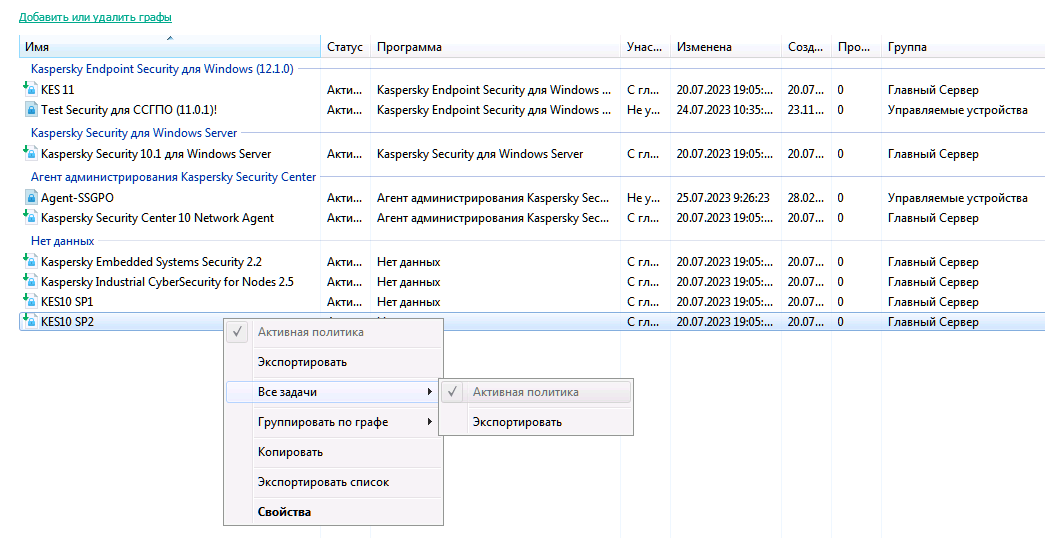Click the Группа column header
Viewport: 1045px width, 538px height.
[907, 47]
